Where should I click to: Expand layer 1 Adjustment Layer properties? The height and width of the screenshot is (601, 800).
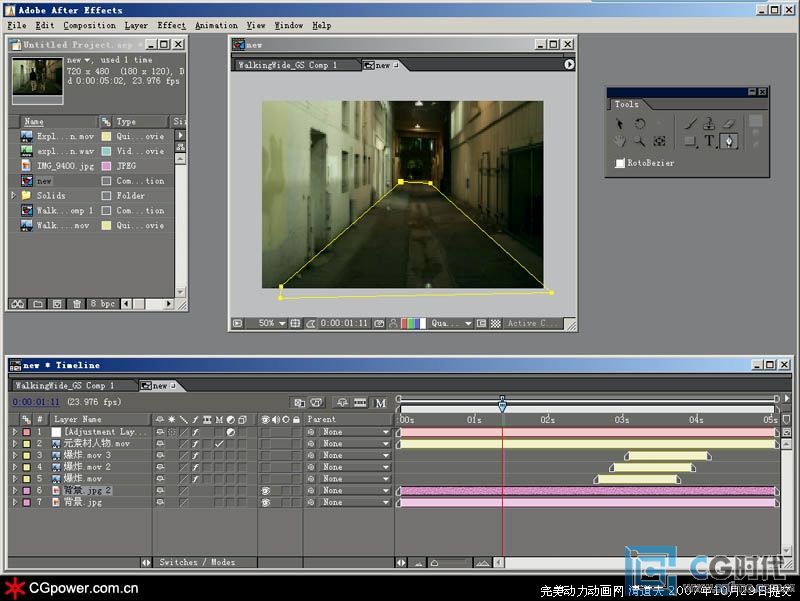pos(14,432)
